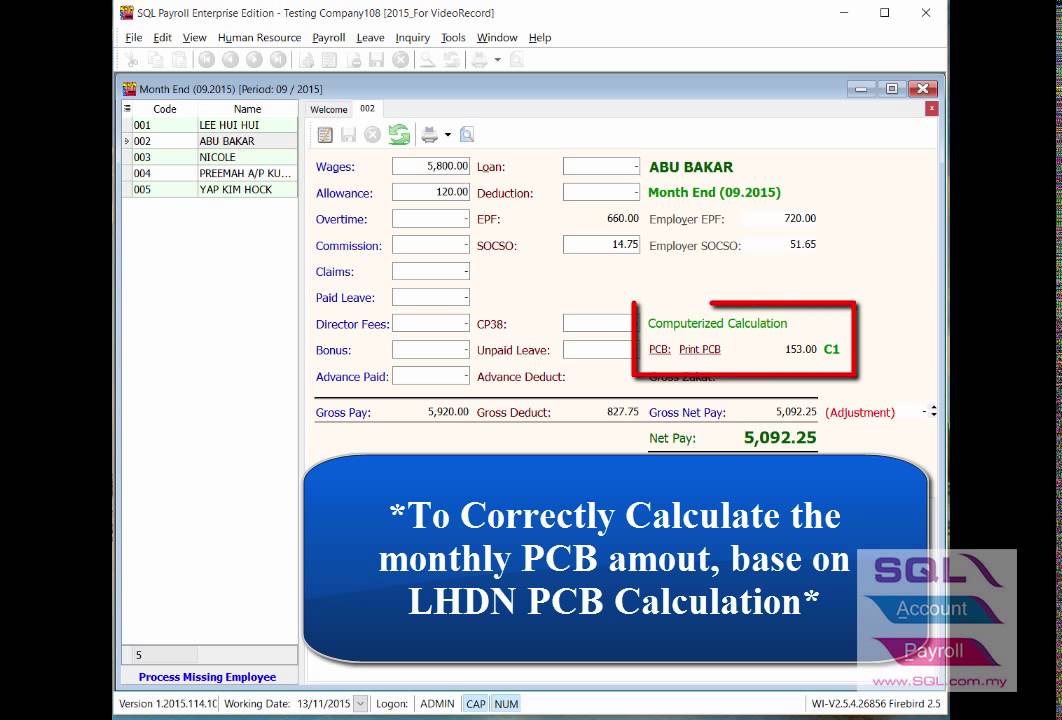Click the main toolbar Find icon
Viewport: 1062px width, 720px height.
(x=427, y=60)
